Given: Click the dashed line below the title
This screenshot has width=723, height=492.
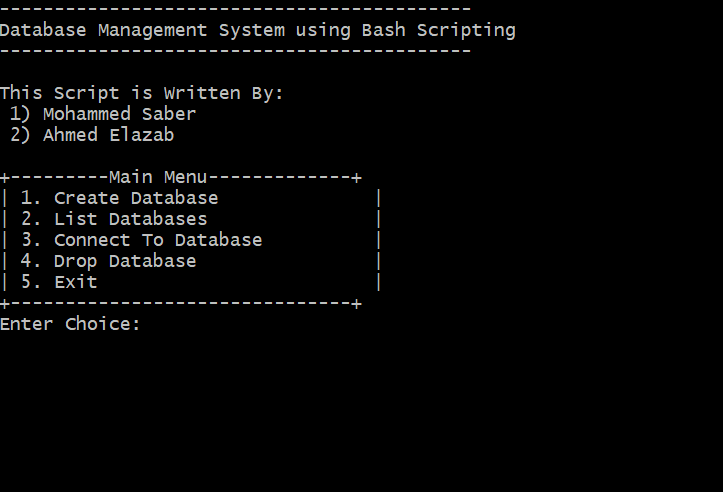Looking at the screenshot, I should click(x=235, y=51).
